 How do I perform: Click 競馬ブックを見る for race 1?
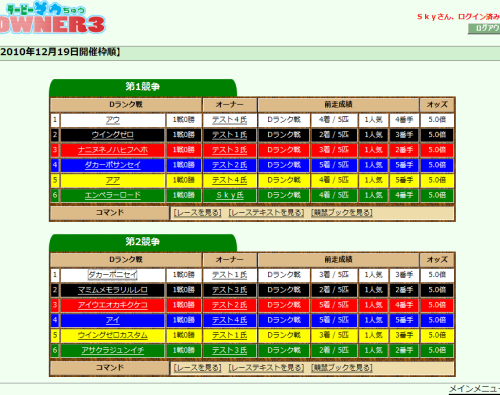coord(342,213)
